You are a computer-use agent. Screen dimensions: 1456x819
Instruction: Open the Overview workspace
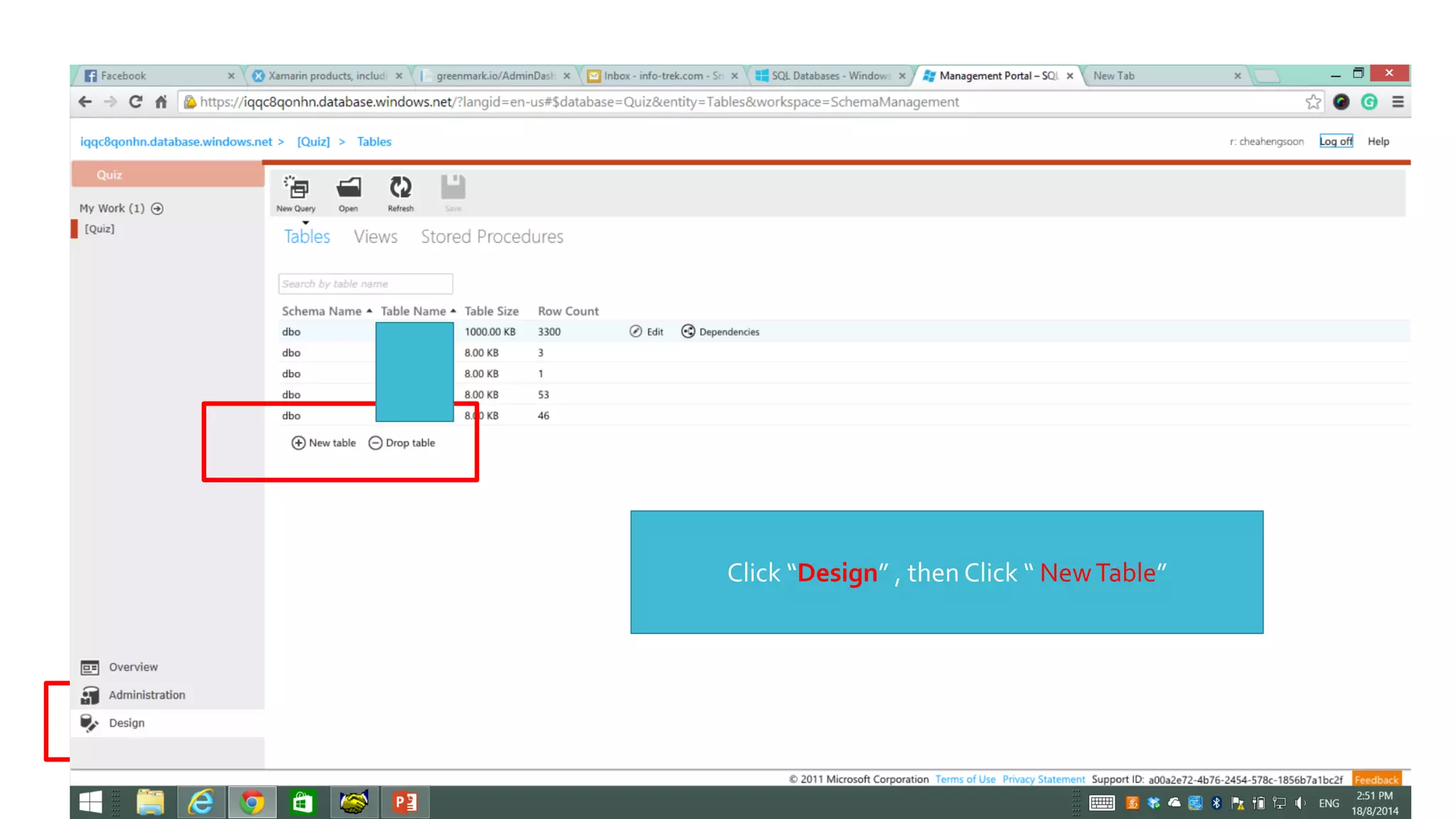click(x=133, y=667)
